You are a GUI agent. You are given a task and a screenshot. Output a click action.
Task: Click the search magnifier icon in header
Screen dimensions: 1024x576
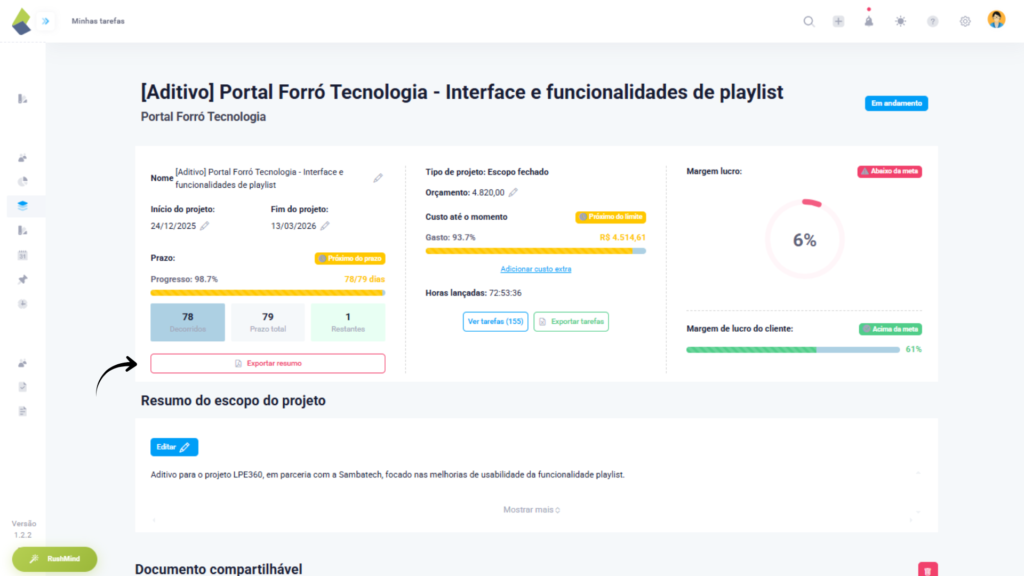809,21
